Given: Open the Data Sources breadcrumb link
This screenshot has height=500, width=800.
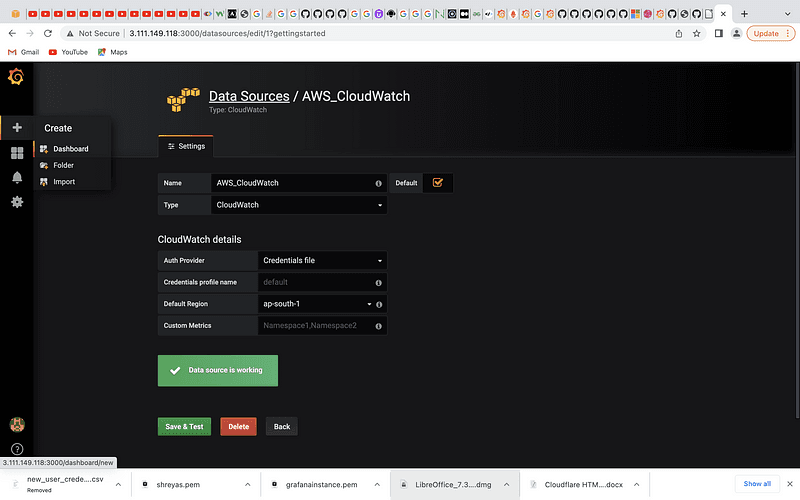Looking at the screenshot, I should (249, 96).
